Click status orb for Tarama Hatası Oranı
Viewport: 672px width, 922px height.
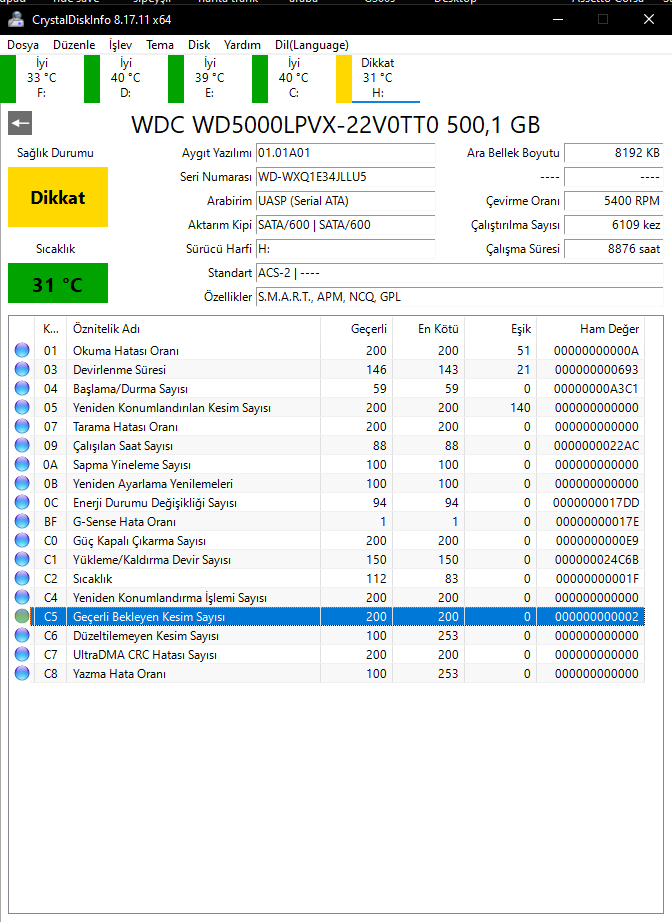click(22, 426)
